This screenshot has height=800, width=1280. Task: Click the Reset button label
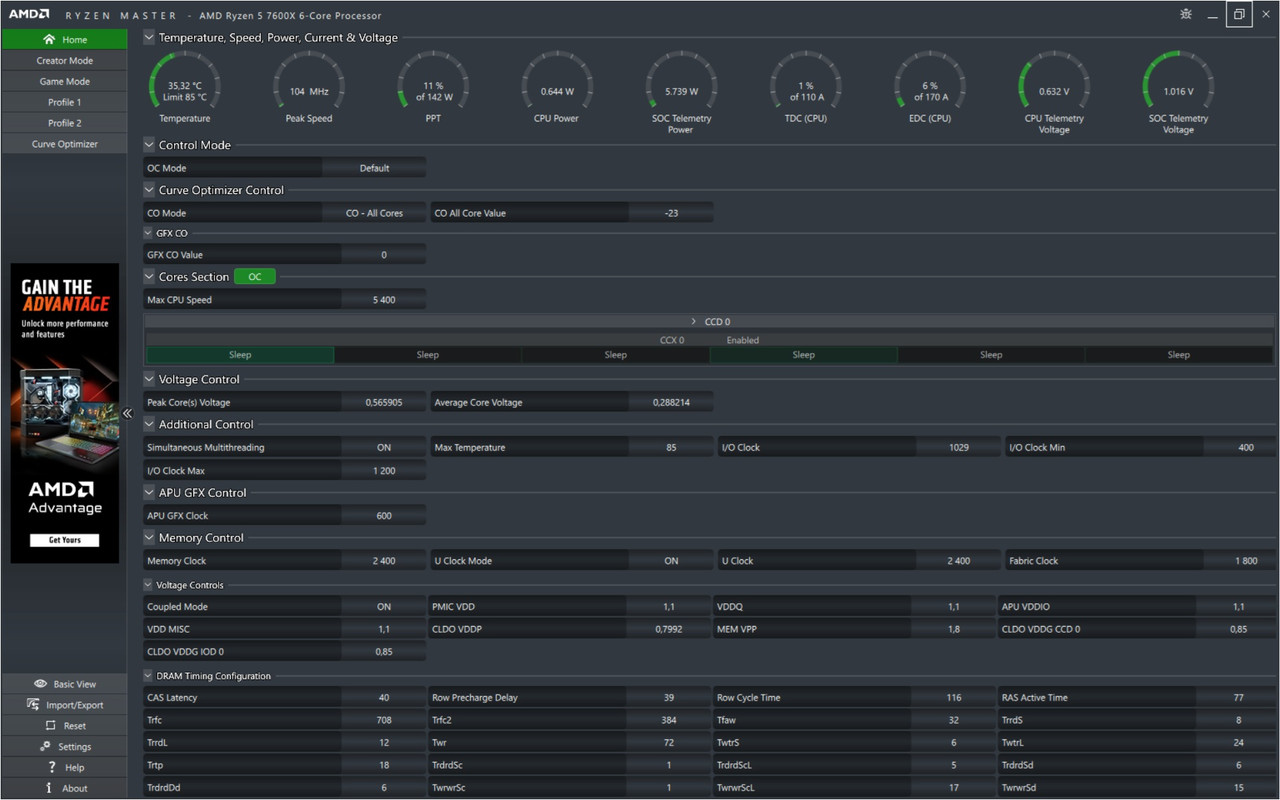[75, 726]
